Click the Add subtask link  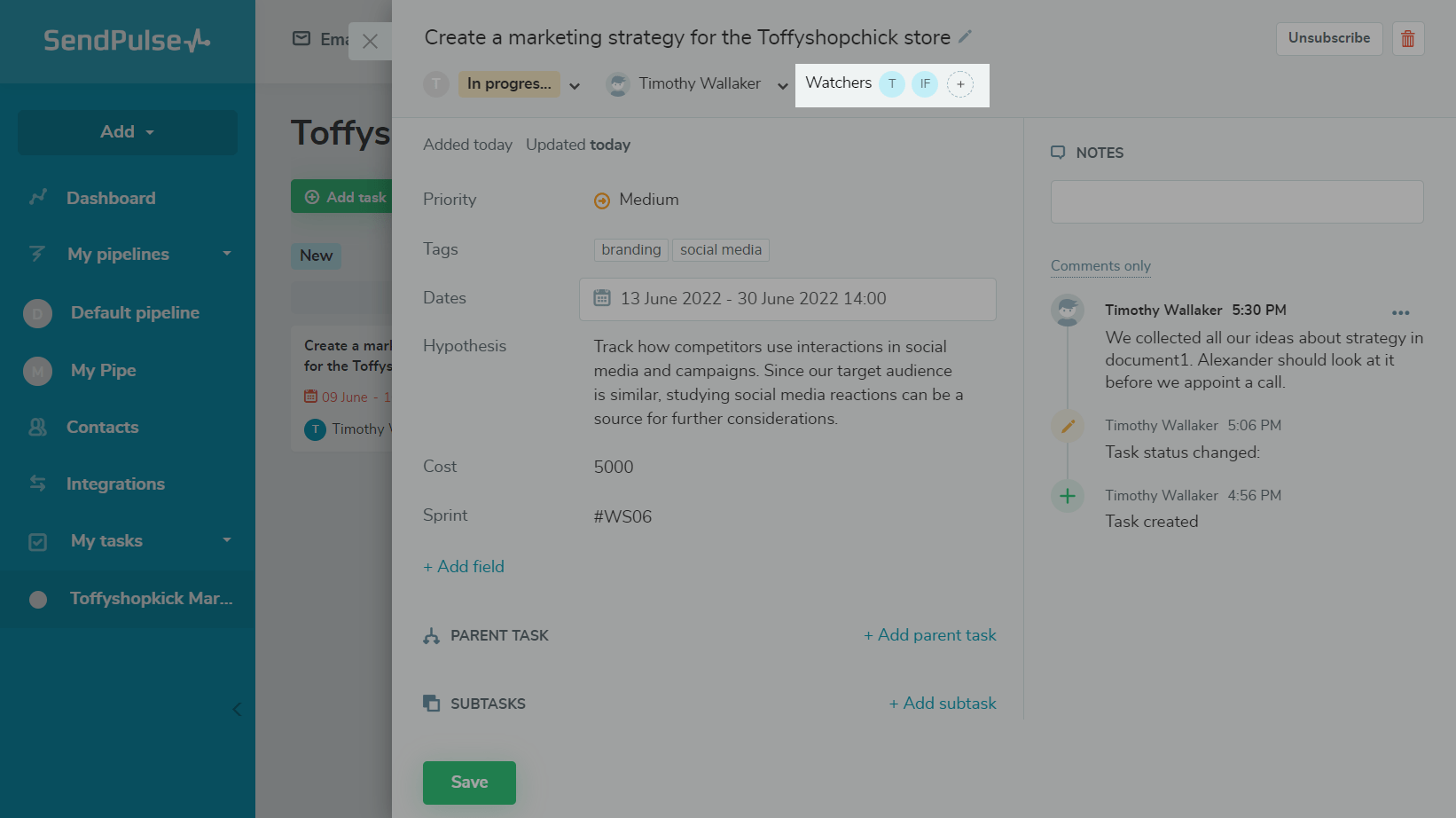coord(943,704)
